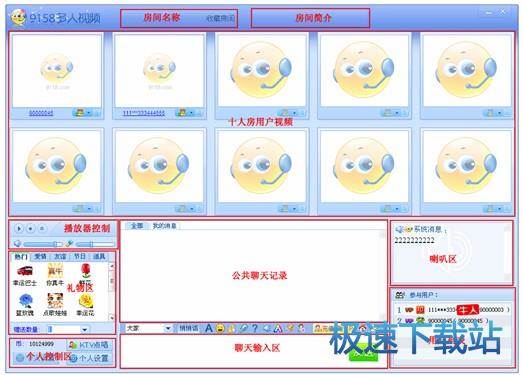Show the 全部 chat messages tab
Screen dimensions: 523x375
click(137, 226)
